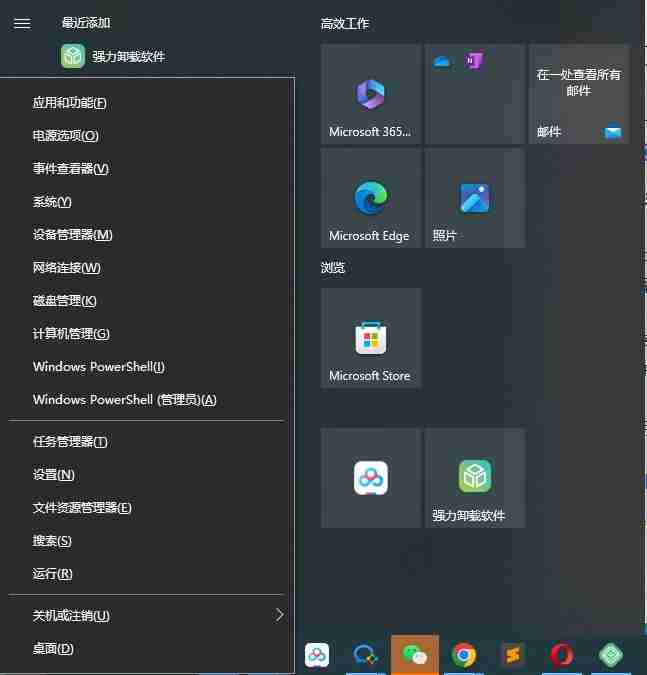647x675 pixels.
Task: Open the 强力卸载软件 tile in Start
Action: 474,478
